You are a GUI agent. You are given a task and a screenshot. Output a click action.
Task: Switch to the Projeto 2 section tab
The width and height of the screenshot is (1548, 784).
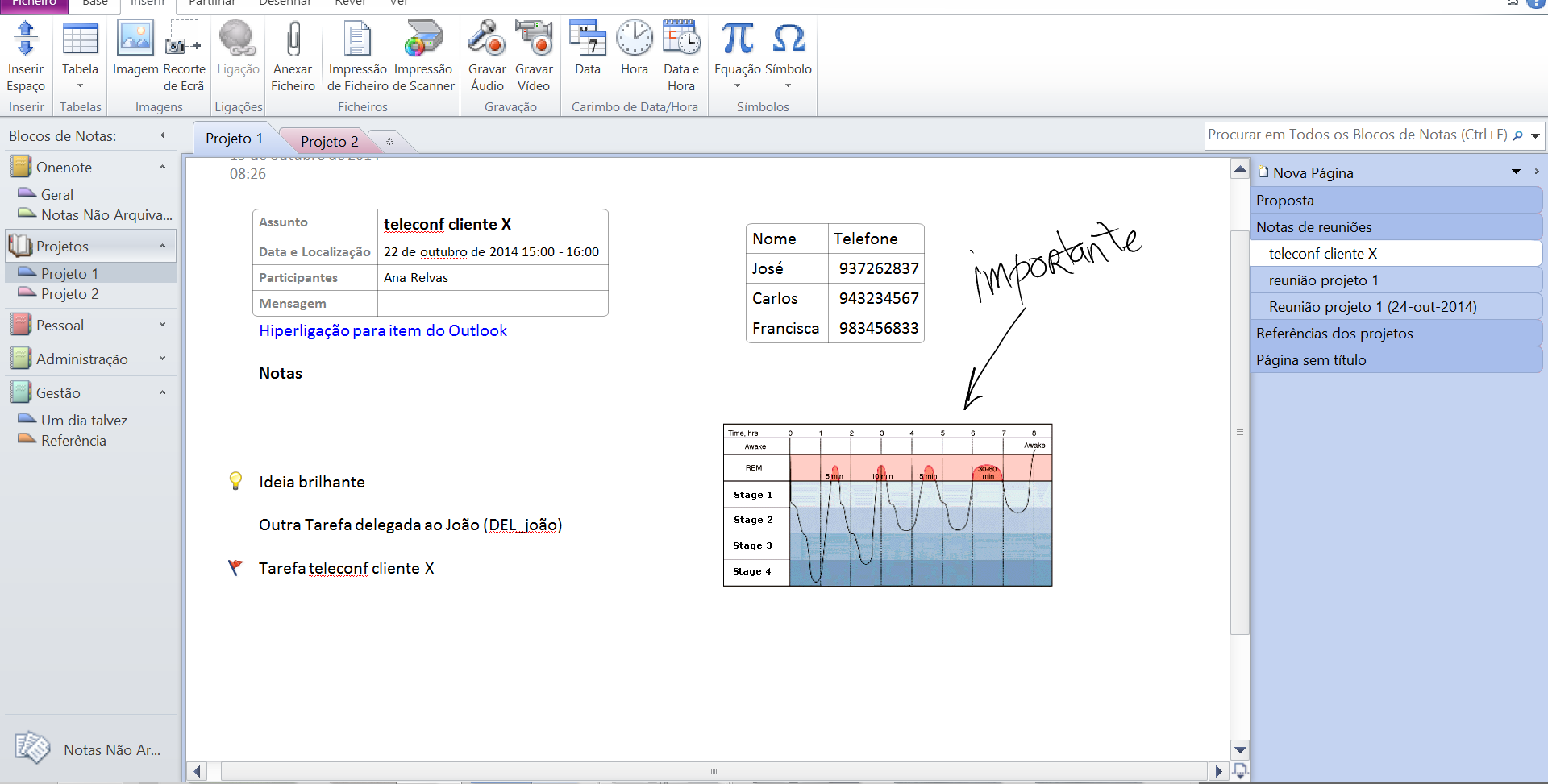pyautogui.click(x=329, y=142)
